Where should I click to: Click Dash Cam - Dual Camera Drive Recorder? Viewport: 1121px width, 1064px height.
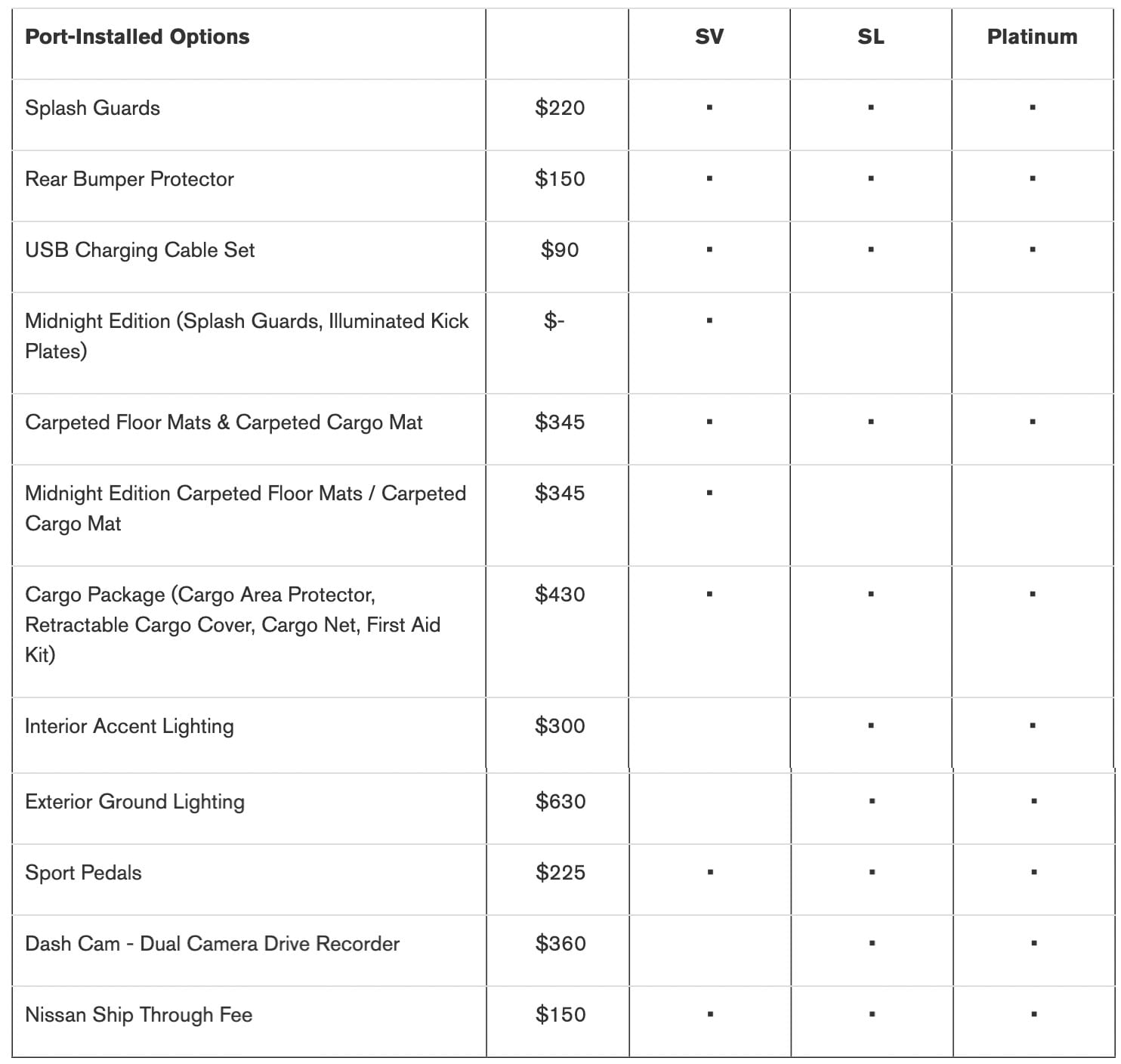212,944
